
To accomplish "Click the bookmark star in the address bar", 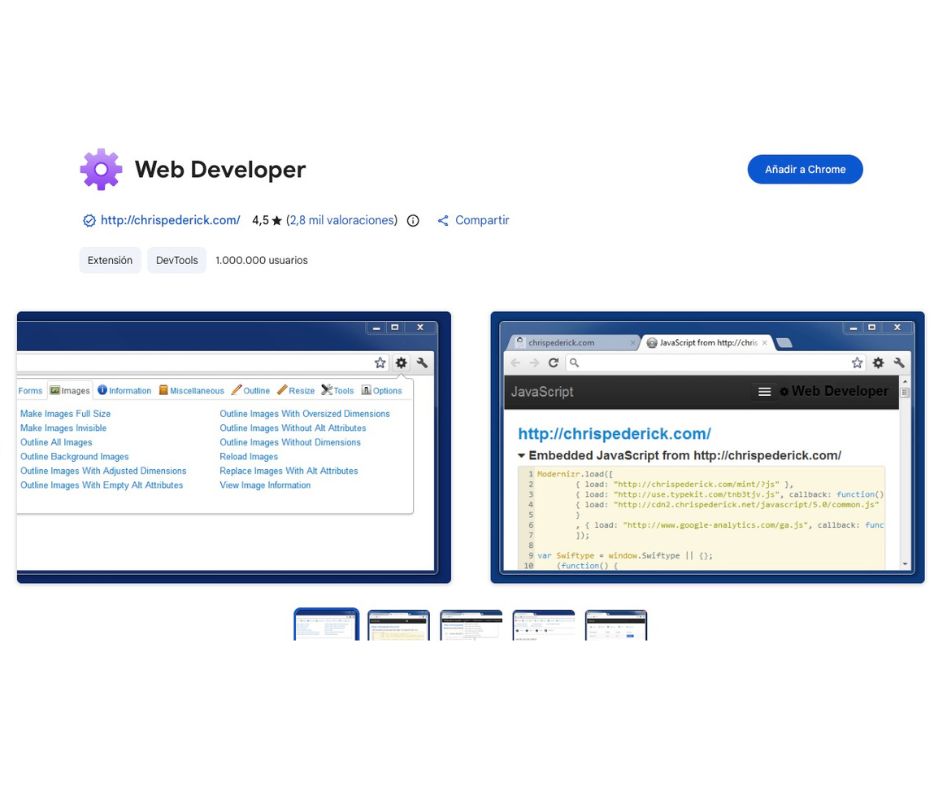I will (x=380, y=363).
